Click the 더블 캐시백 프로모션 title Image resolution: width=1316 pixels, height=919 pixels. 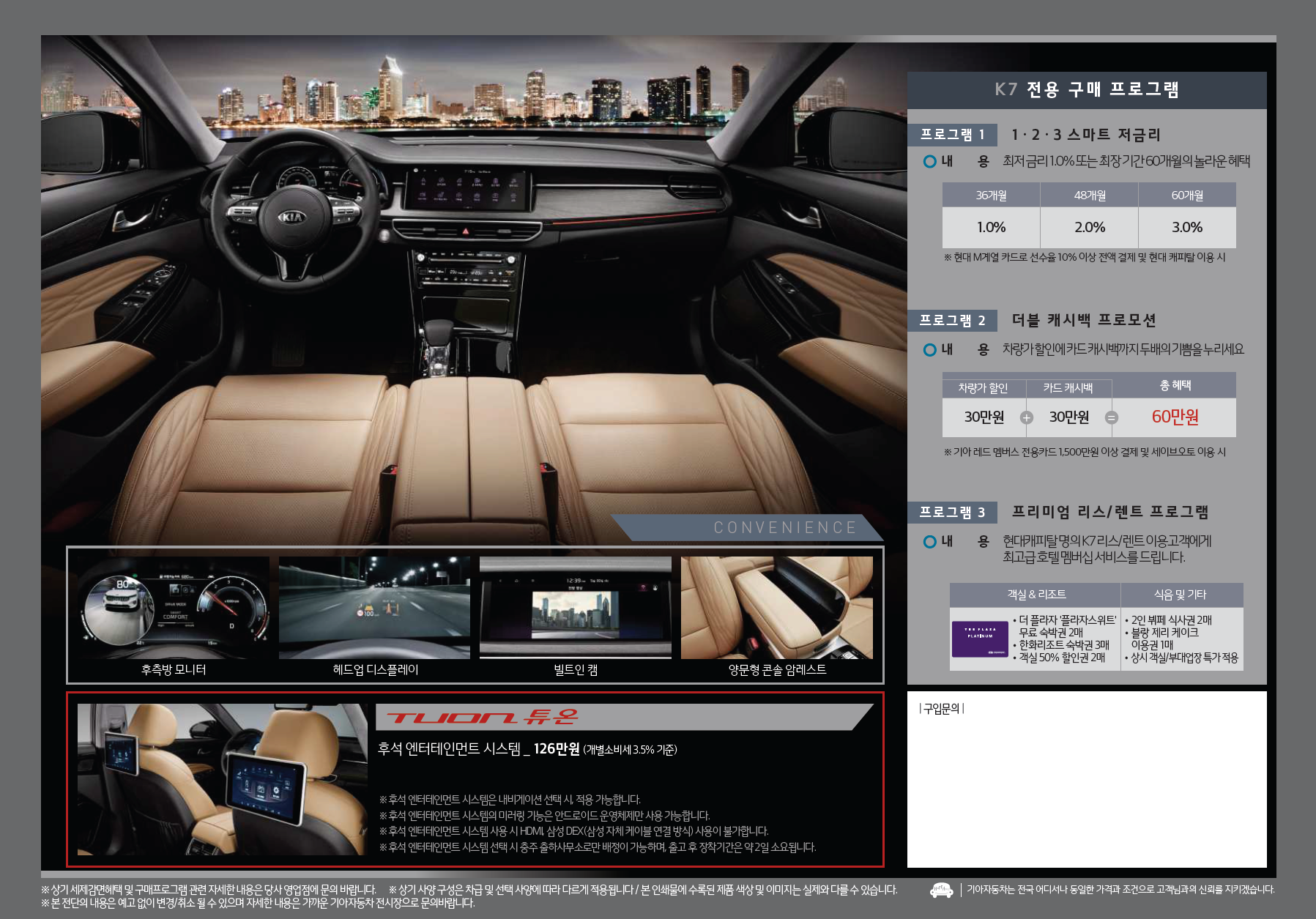pos(1084,320)
